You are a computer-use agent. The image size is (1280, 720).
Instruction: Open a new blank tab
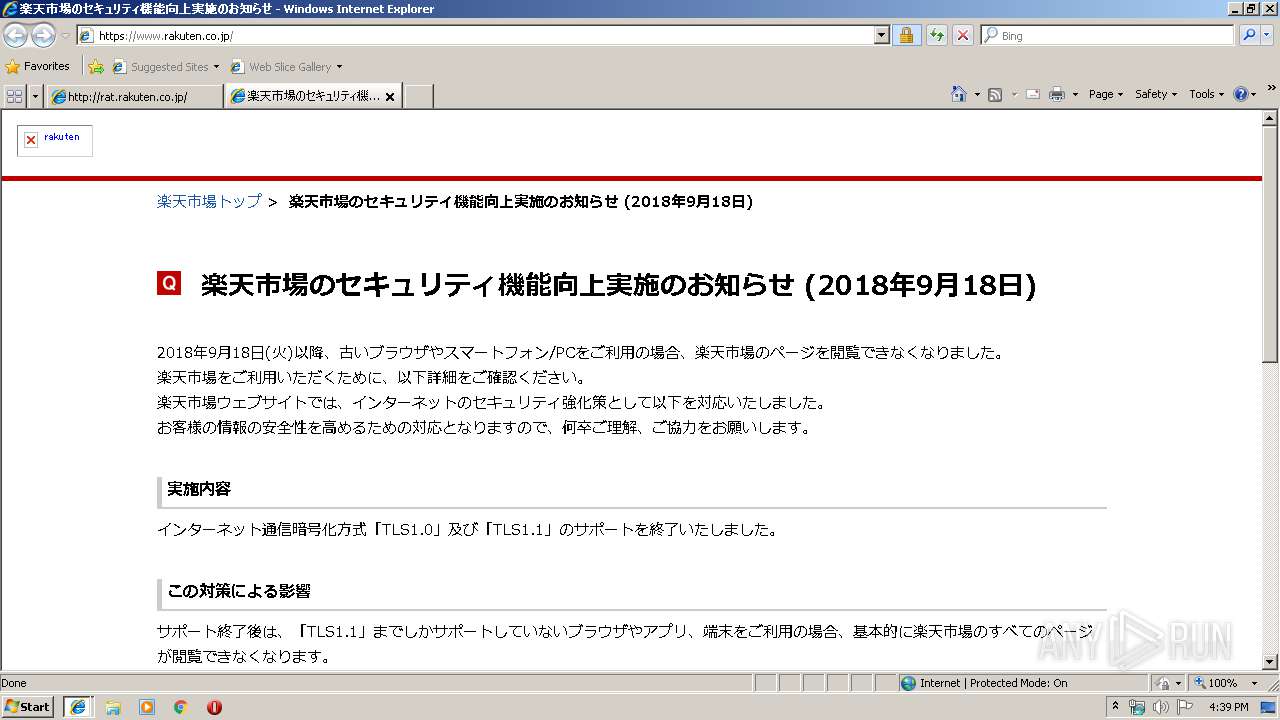tap(418, 96)
